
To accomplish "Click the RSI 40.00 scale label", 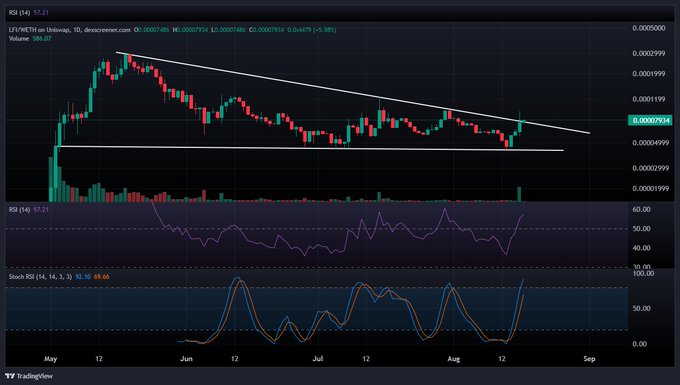I will (x=641, y=248).
